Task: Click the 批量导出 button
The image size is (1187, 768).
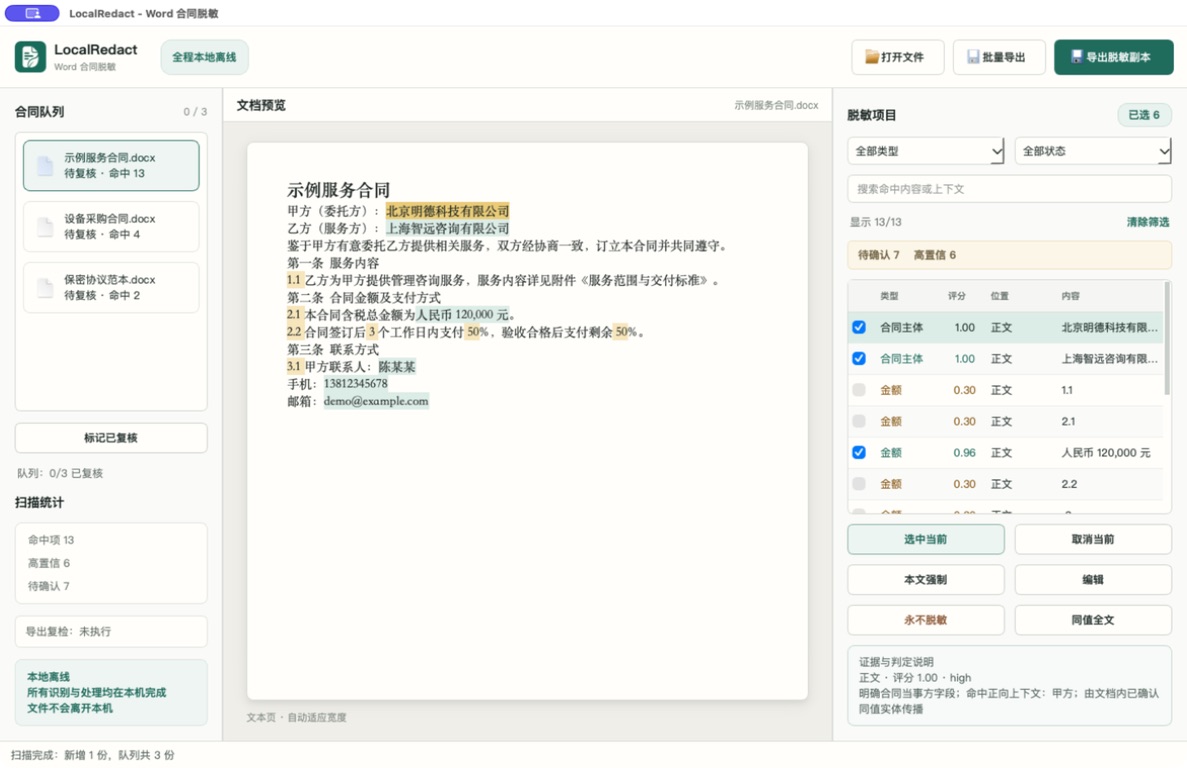Action: (x=999, y=57)
